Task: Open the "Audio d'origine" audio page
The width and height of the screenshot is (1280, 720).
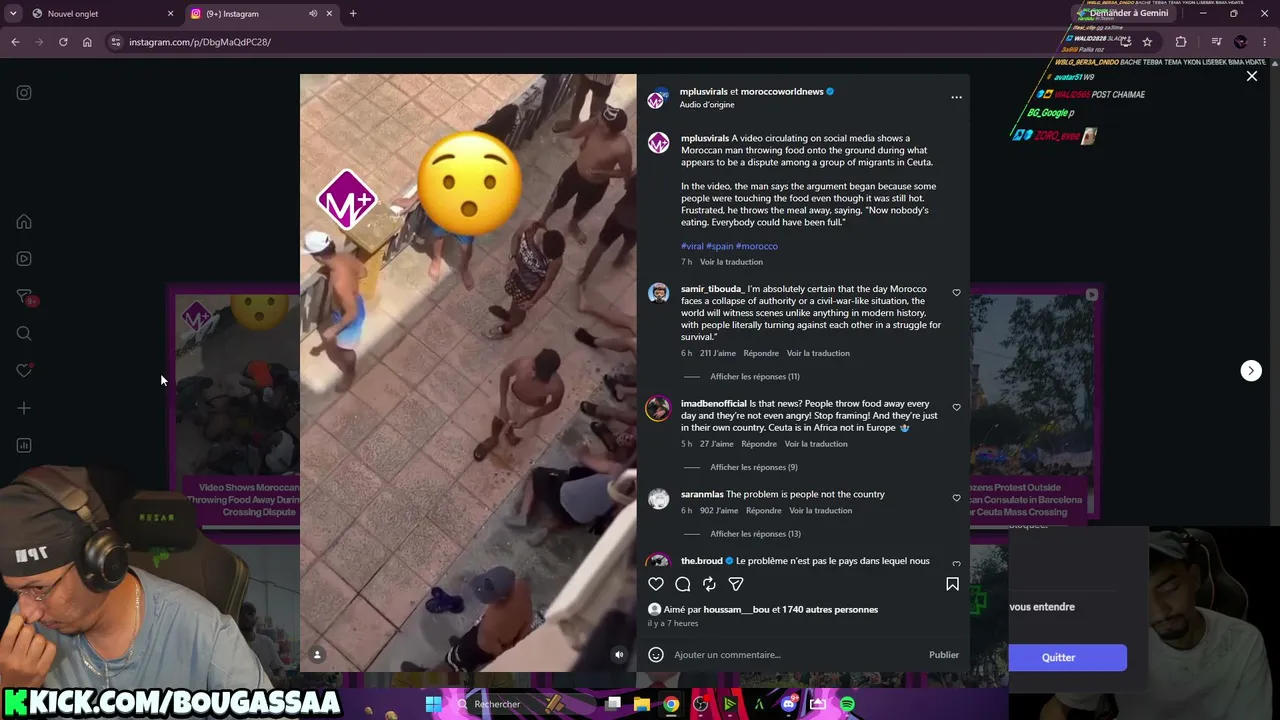Action: [707, 105]
